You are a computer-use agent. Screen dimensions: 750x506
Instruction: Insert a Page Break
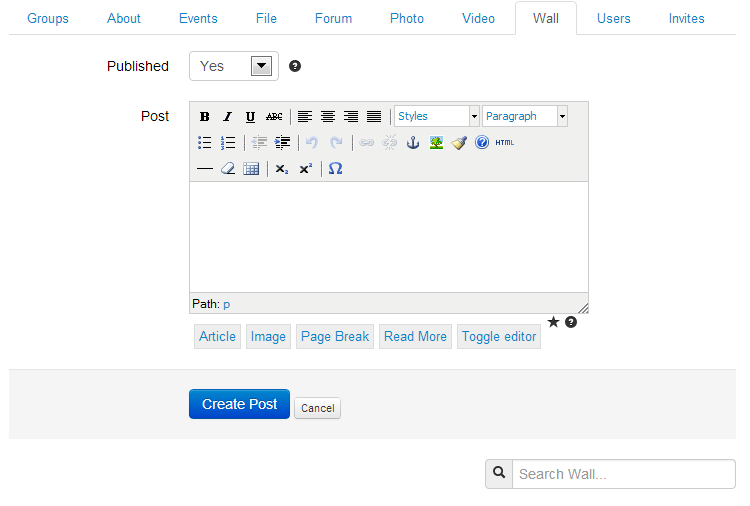[x=335, y=336]
